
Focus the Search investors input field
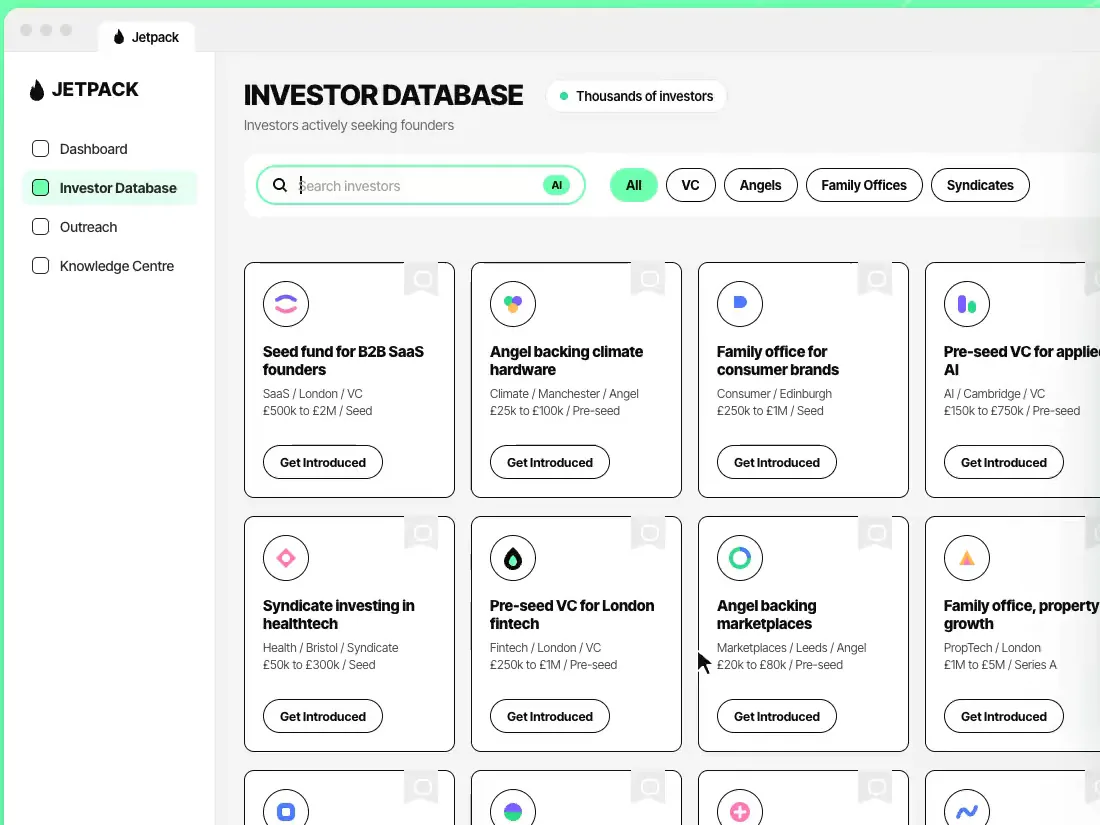pos(417,186)
